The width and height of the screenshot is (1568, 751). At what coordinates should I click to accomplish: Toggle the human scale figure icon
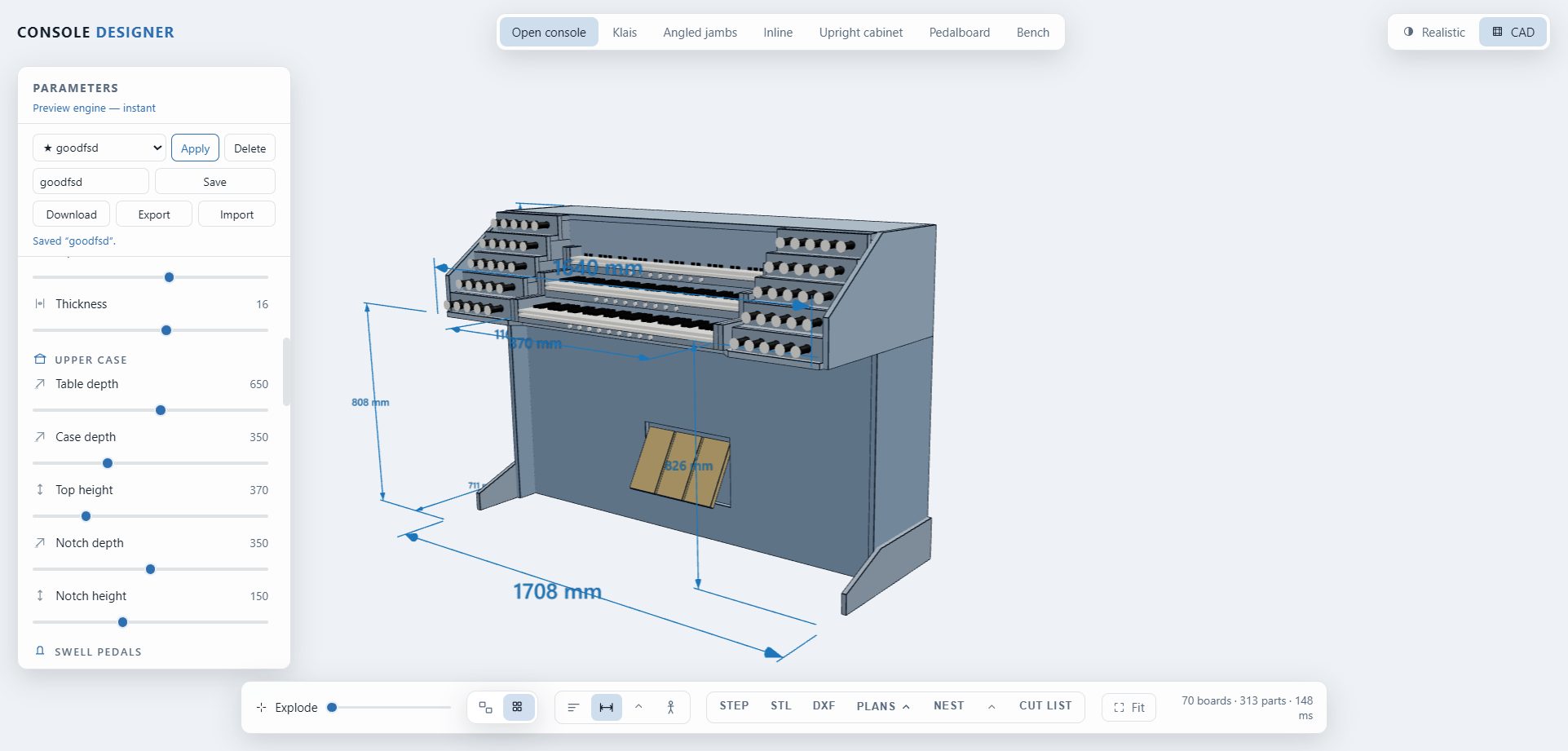pyautogui.click(x=670, y=707)
